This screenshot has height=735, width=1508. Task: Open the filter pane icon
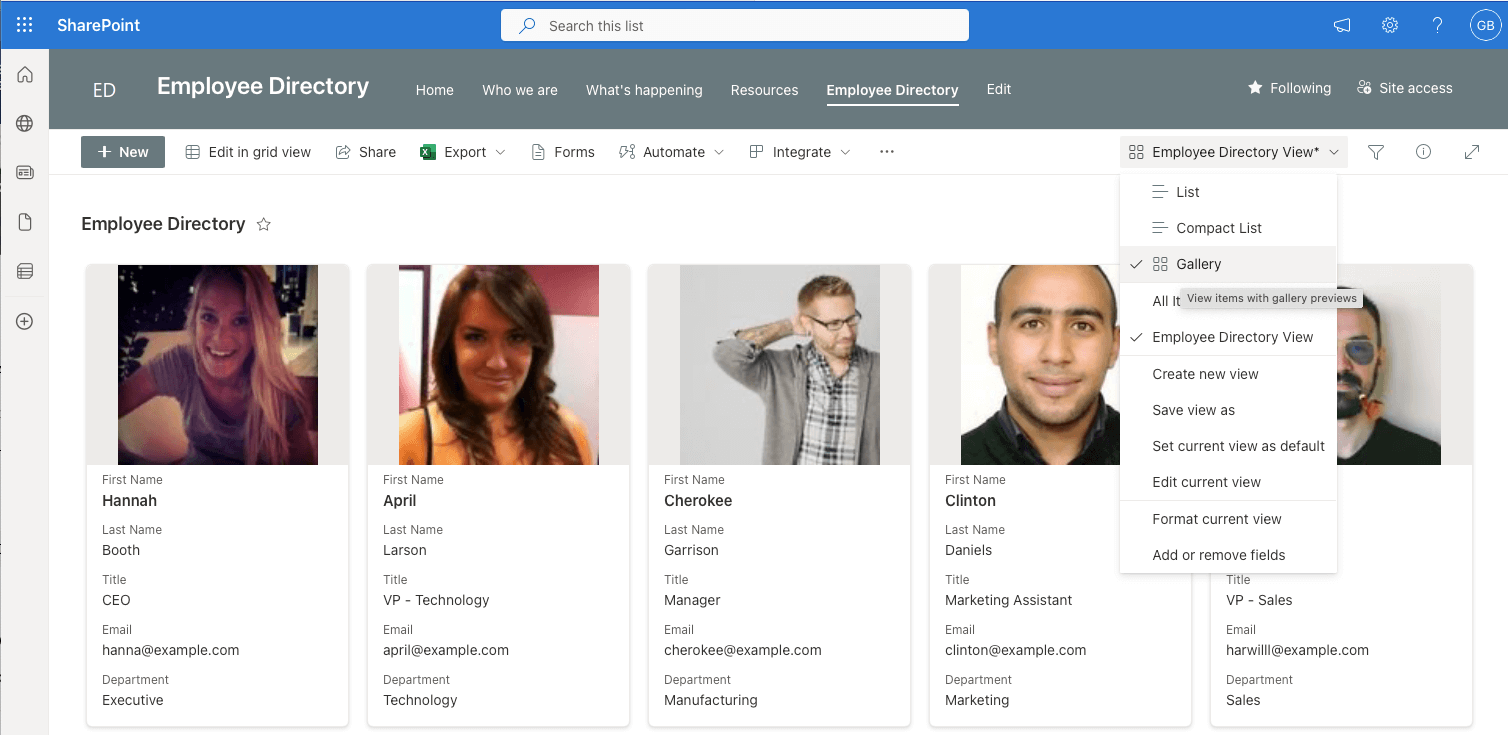click(x=1375, y=152)
